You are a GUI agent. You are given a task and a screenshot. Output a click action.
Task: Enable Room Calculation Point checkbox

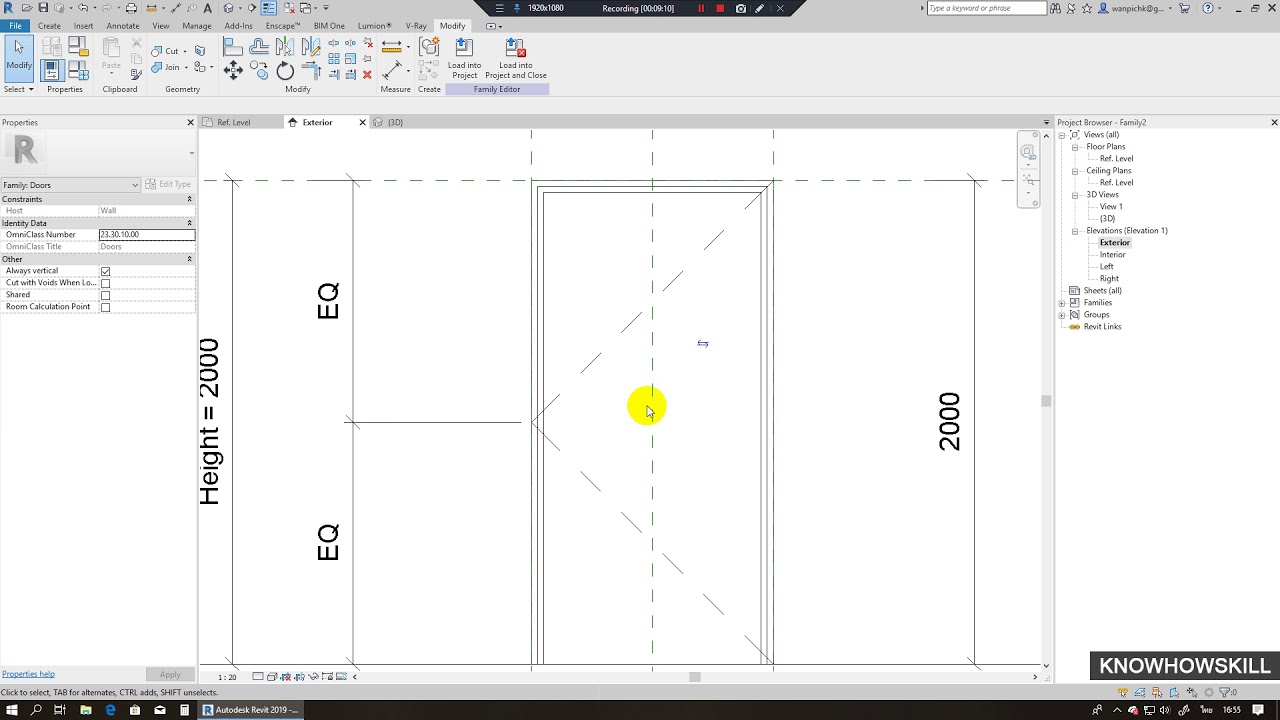(x=105, y=307)
